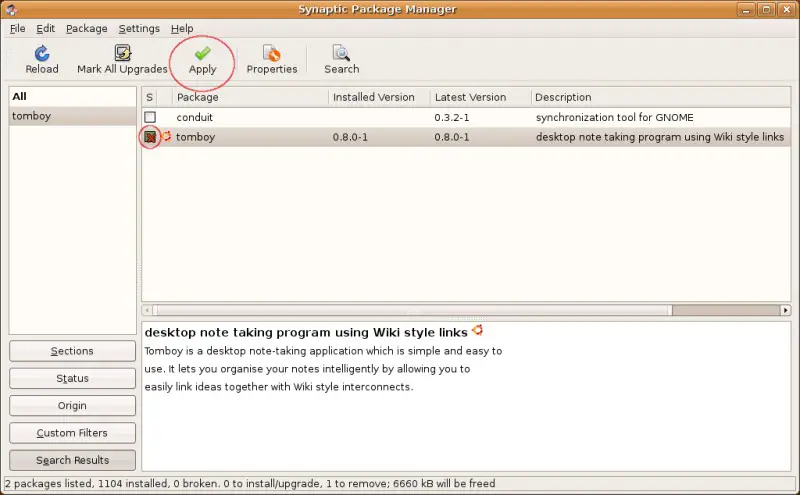Click conduit description synchronization tool for GNOME

coord(614,117)
